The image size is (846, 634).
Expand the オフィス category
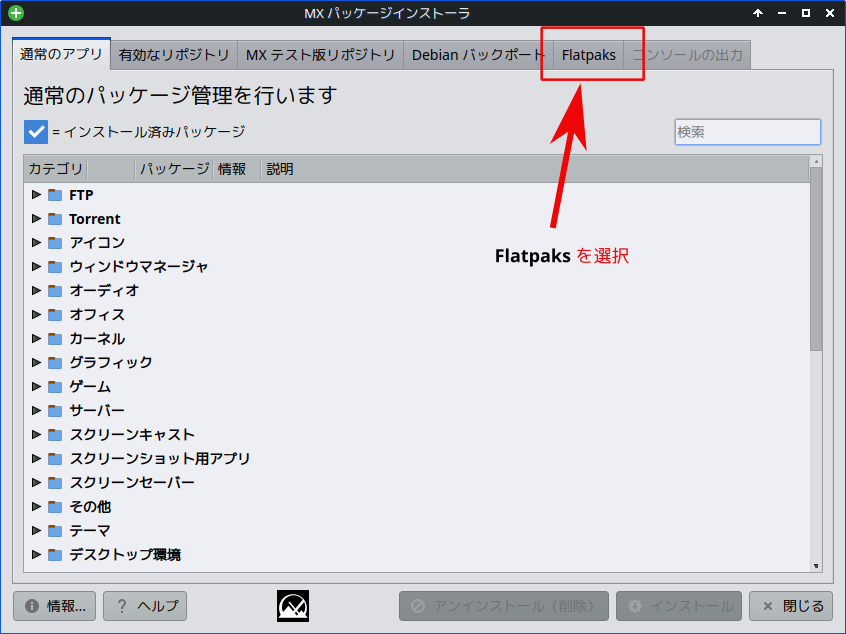36,315
